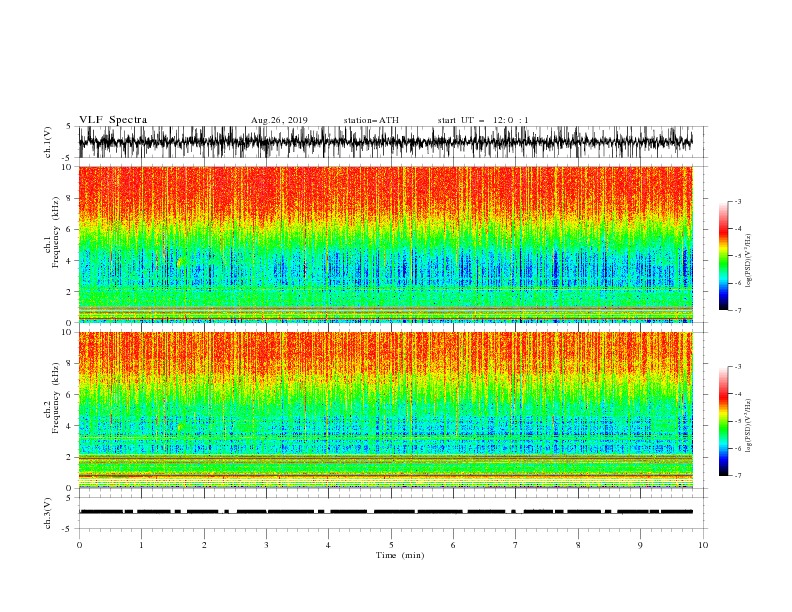The image size is (792, 612).
Task: Click the ch.3 black signal bar
Action: (385, 512)
